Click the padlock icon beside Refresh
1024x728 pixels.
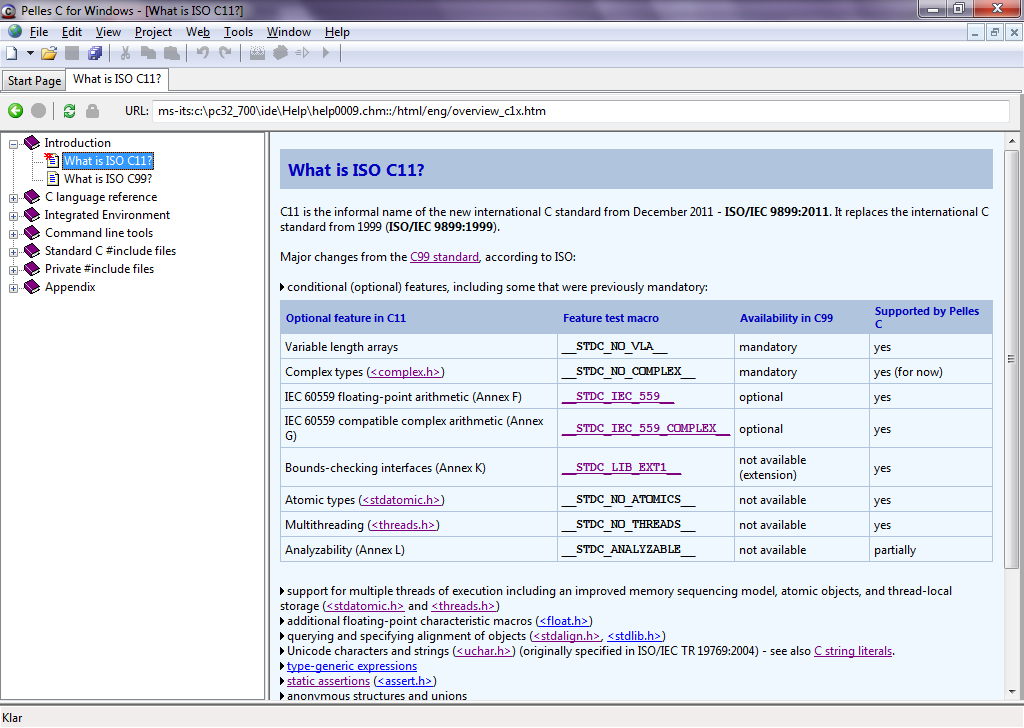[x=93, y=111]
